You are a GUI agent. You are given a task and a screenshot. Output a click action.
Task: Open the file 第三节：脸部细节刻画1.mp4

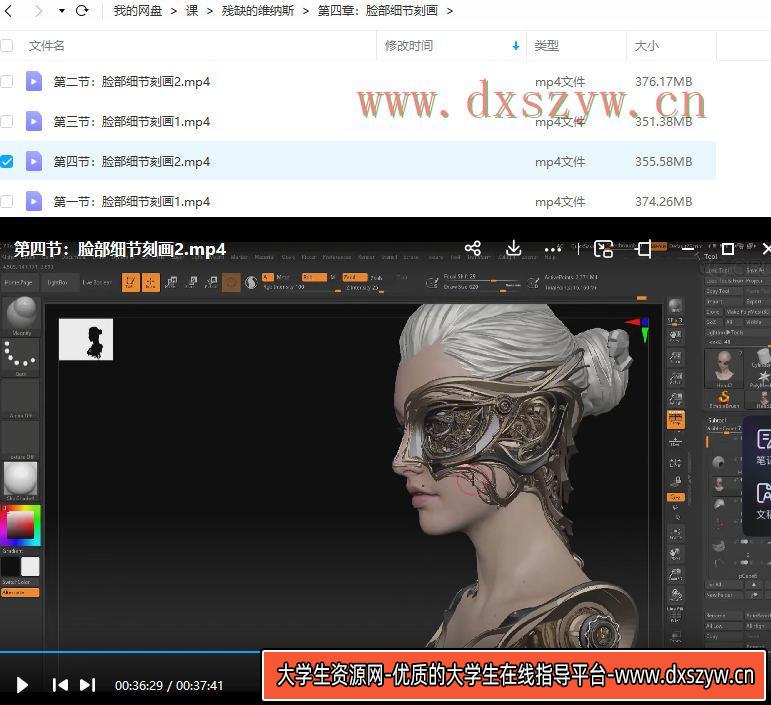132,121
